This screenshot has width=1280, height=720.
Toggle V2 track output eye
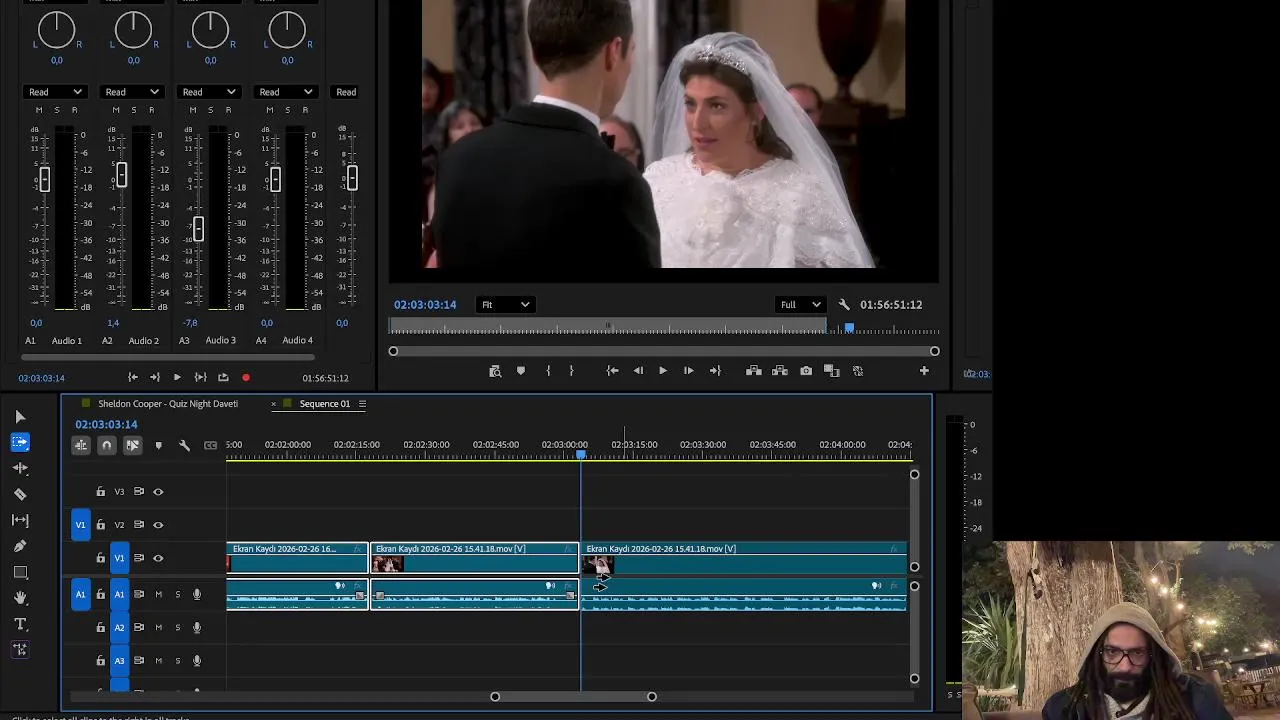coord(158,525)
